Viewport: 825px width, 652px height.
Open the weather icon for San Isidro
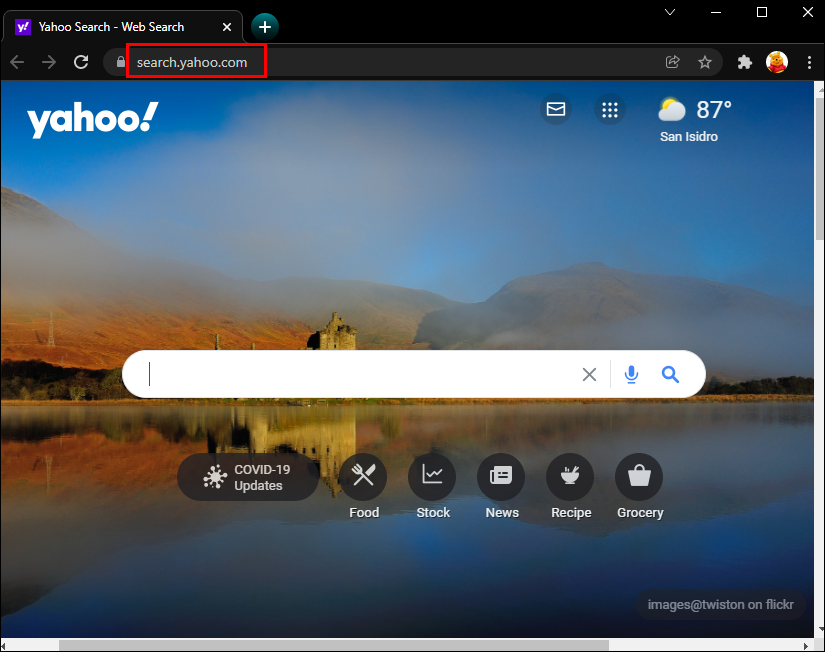click(x=672, y=110)
